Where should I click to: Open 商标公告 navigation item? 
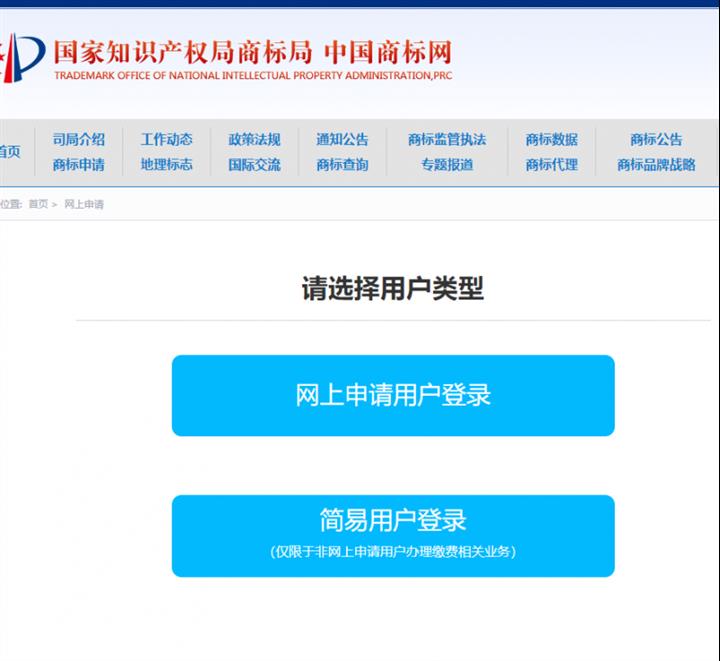click(x=656, y=140)
